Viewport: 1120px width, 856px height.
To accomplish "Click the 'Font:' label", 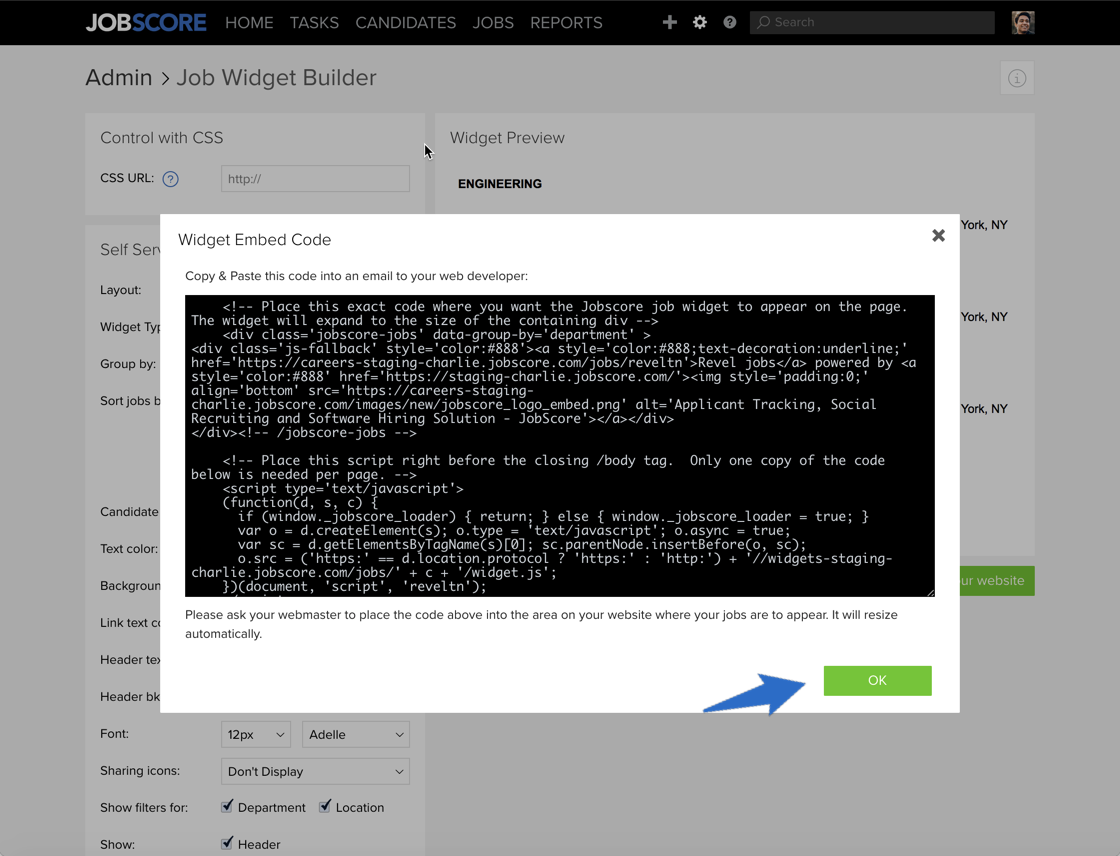I will pos(114,734).
